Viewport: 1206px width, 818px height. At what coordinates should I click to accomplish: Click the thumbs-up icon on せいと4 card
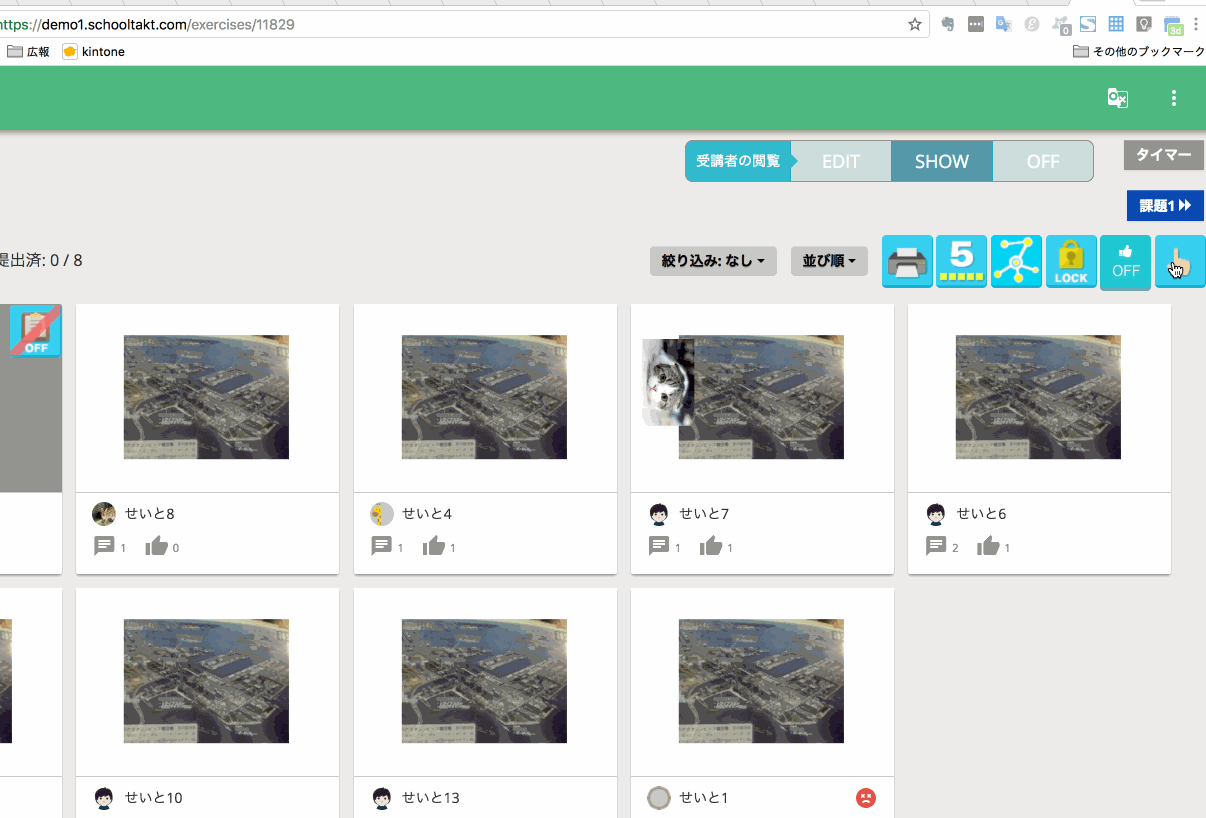point(433,546)
